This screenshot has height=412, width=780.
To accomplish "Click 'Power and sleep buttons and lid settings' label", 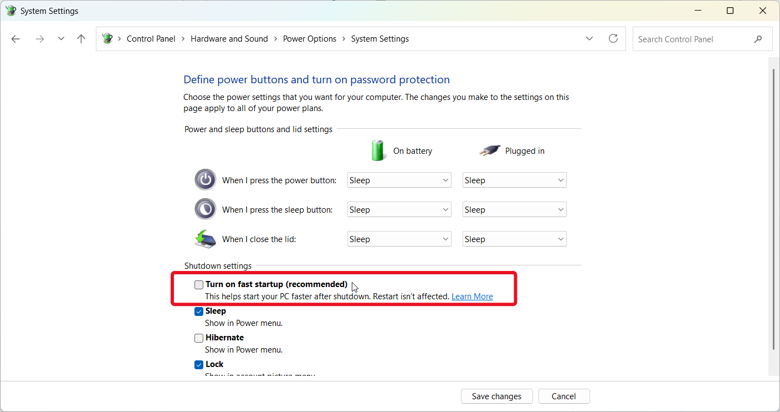I will (258, 129).
